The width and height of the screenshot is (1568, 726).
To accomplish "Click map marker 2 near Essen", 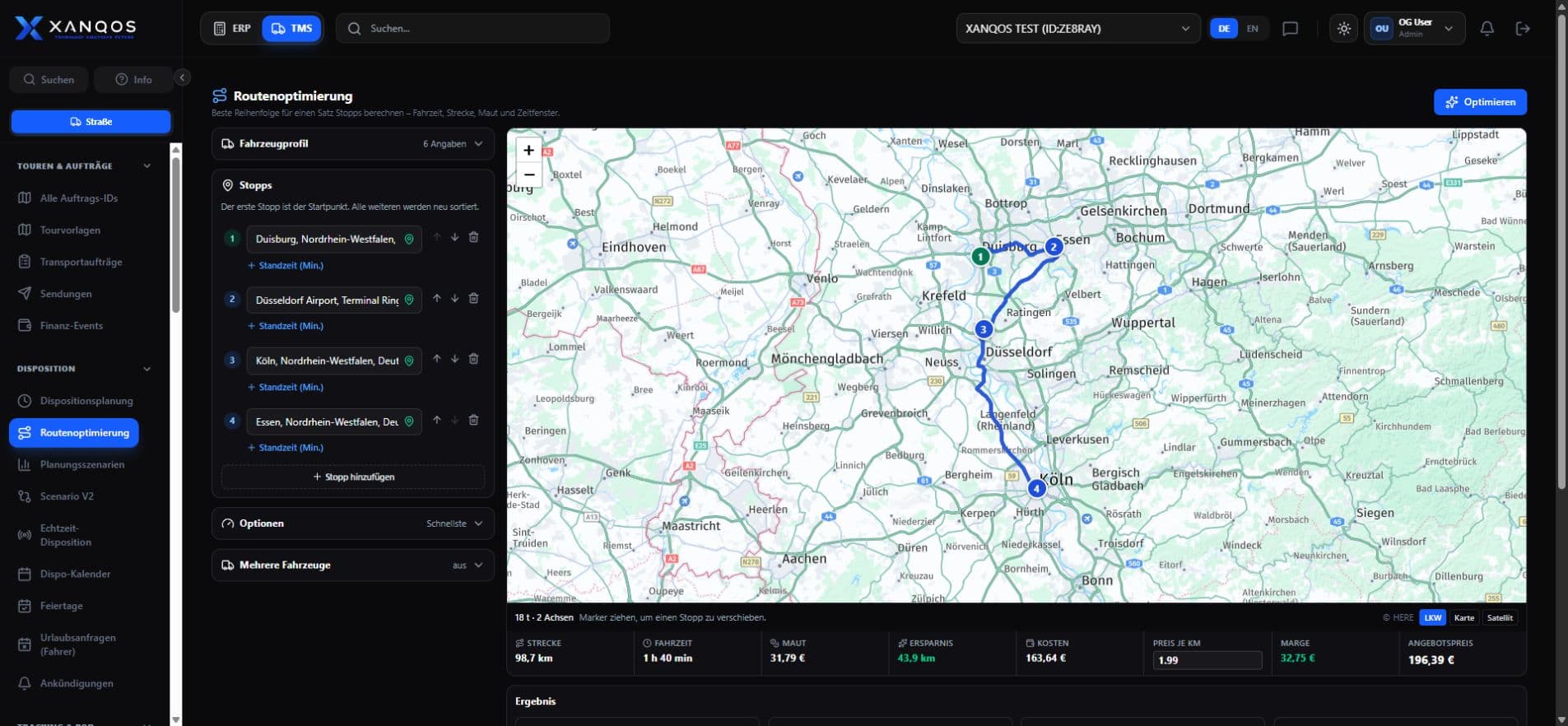I will [1053, 247].
